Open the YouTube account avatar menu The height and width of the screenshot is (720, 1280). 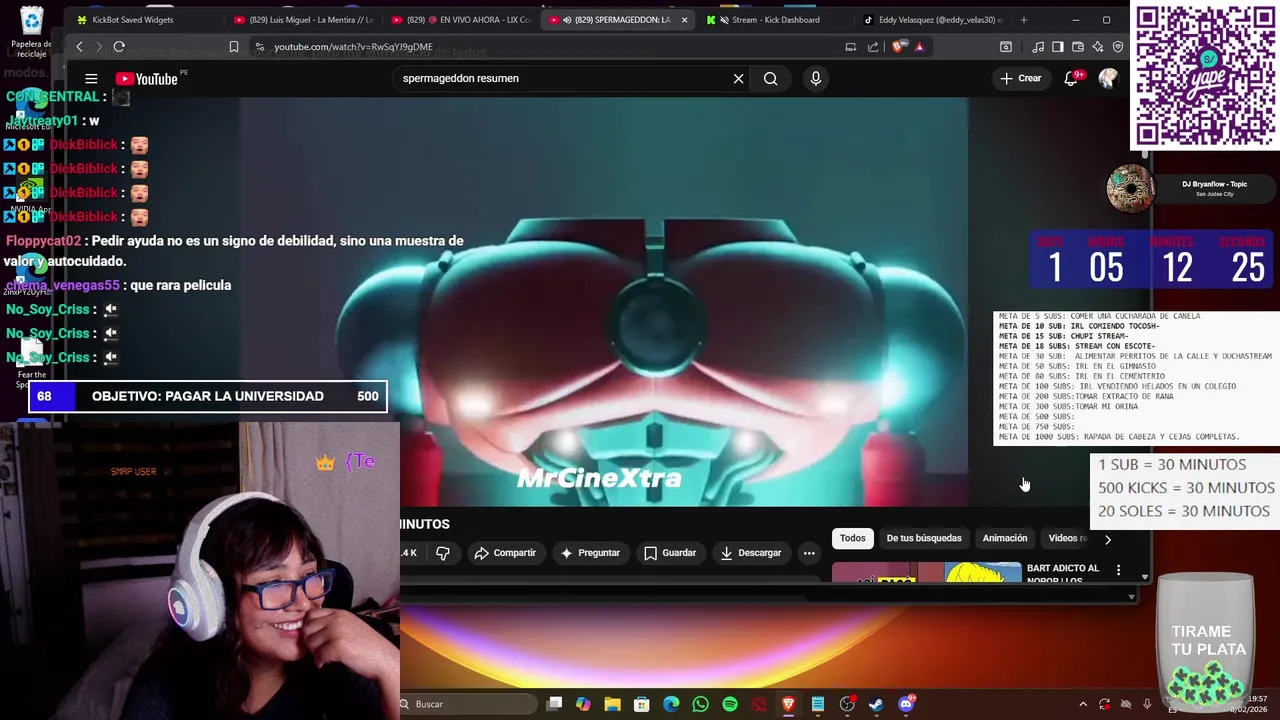1107,78
